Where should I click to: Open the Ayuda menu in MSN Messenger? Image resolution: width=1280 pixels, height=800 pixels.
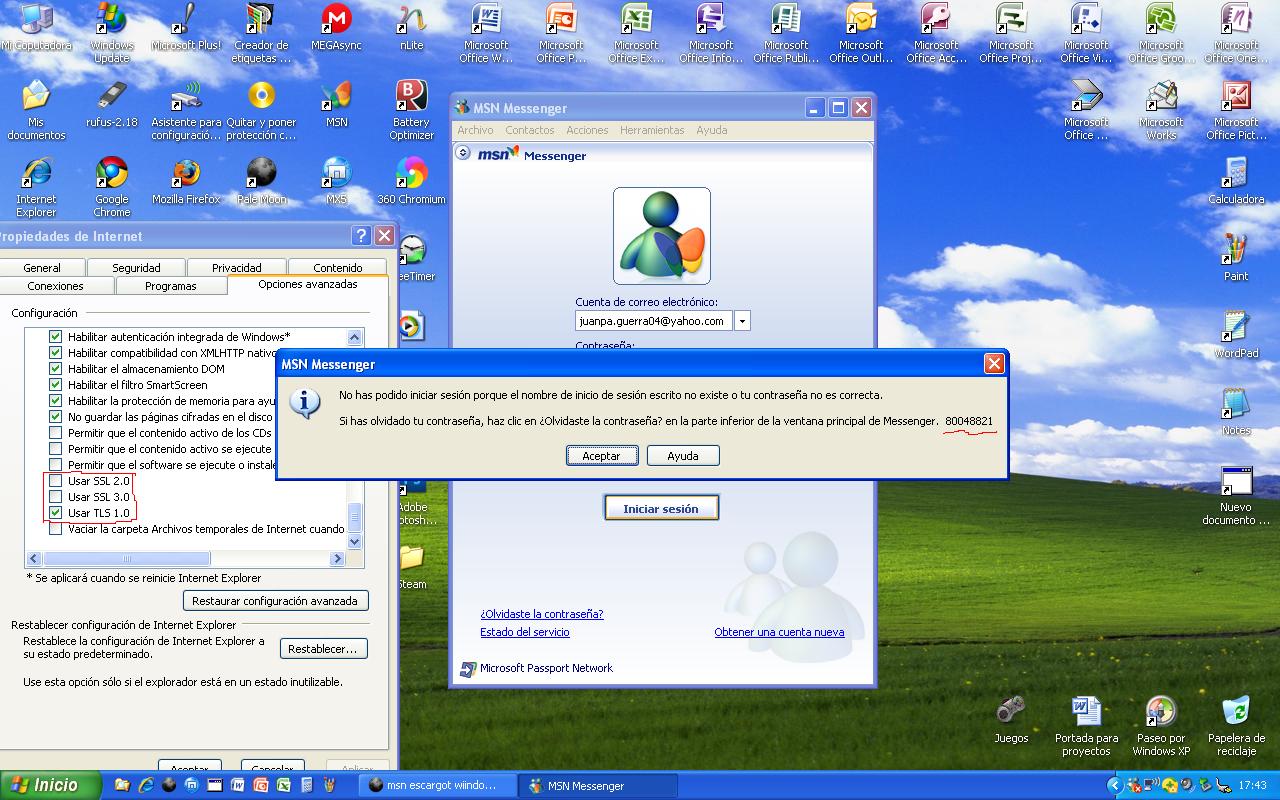pyautogui.click(x=712, y=130)
